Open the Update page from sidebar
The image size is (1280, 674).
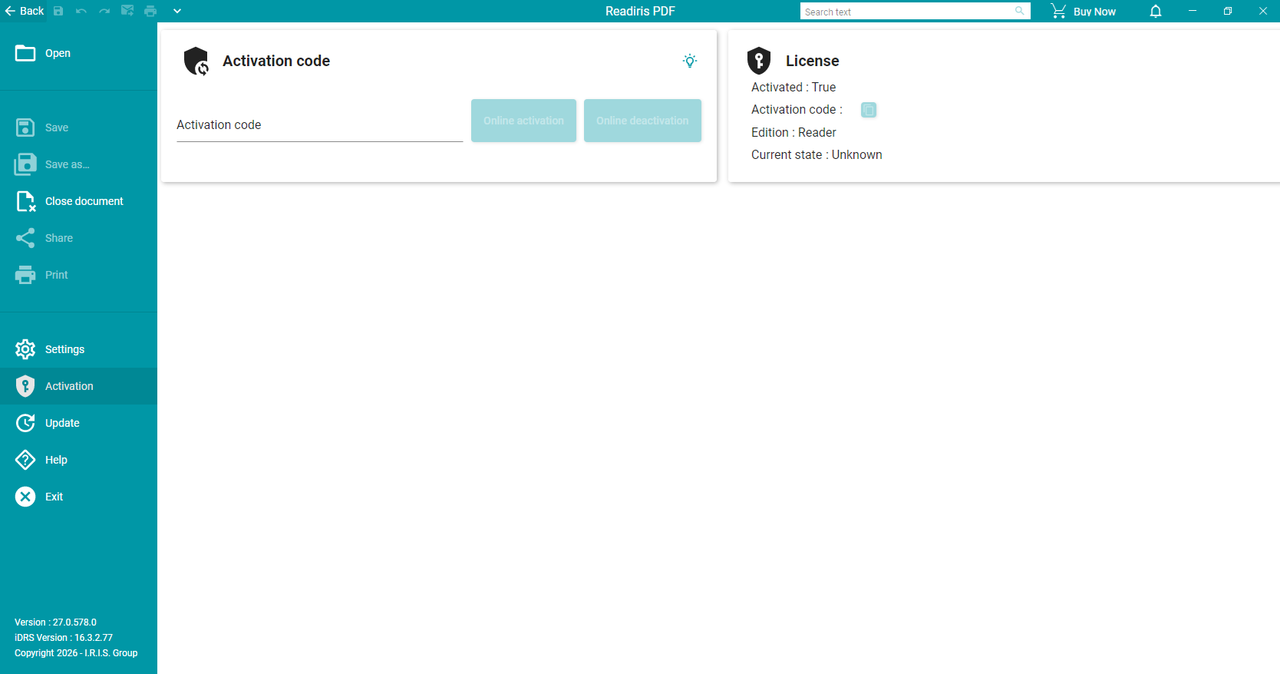point(78,423)
